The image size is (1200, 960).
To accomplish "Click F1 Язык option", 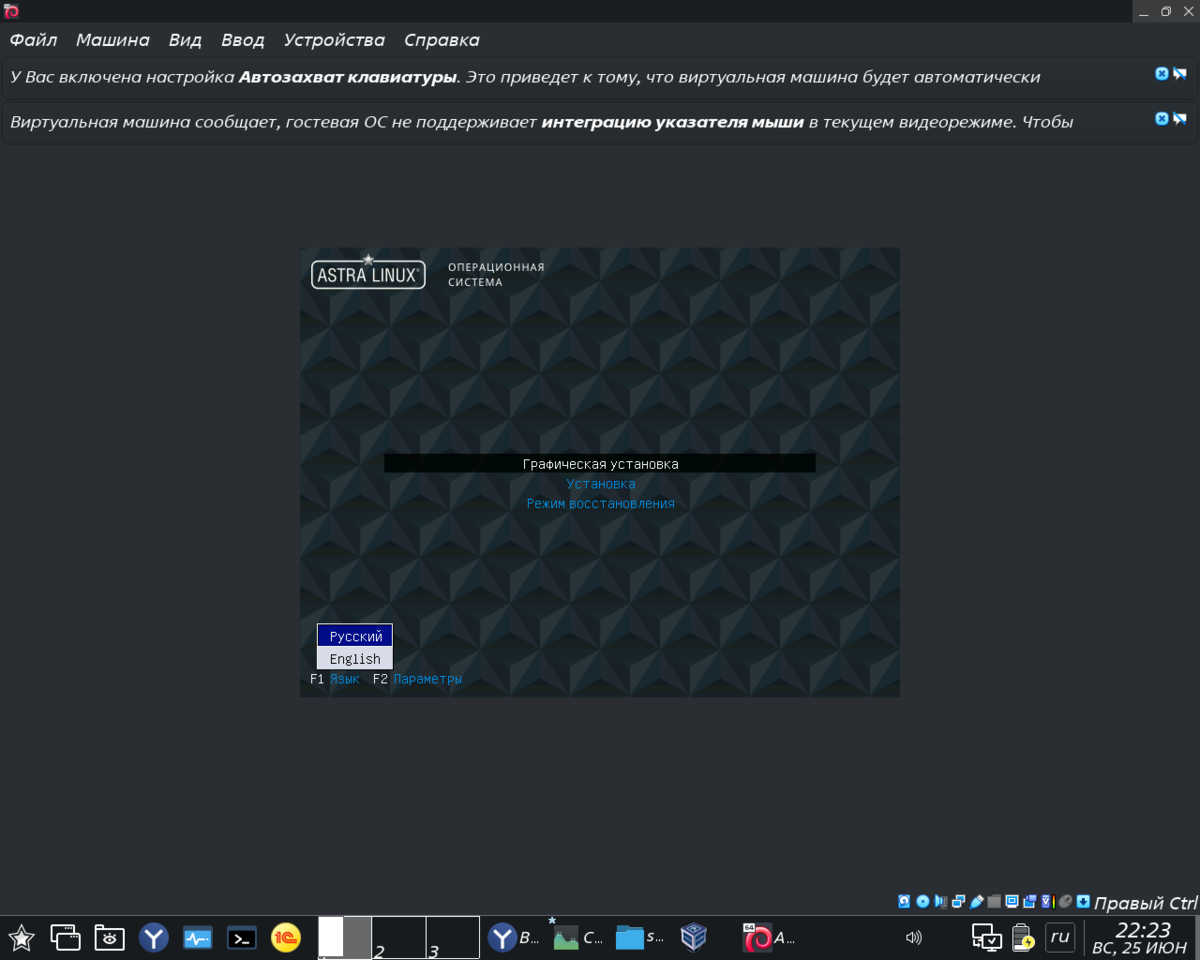I will pyautogui.click(x=334, y=679).
